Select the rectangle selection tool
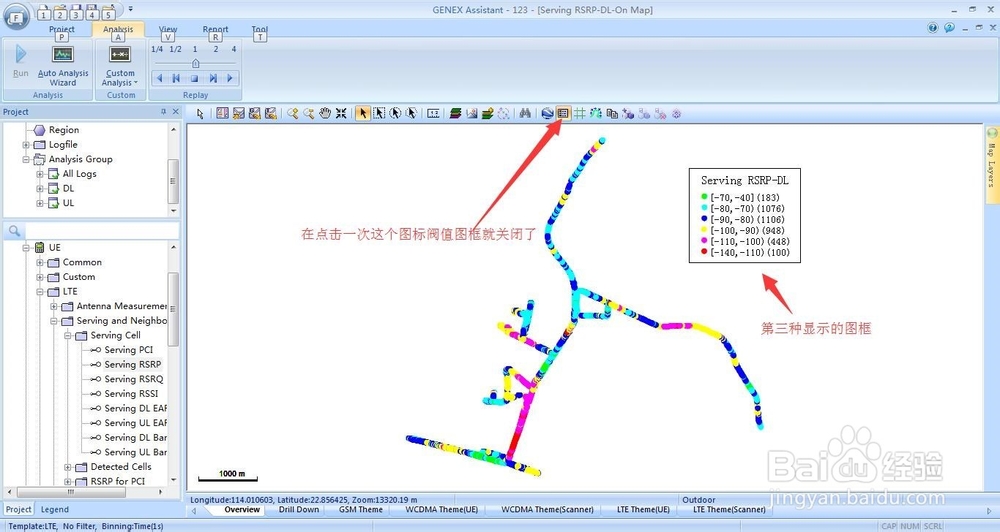1000x532 pixels. (379, 114)
